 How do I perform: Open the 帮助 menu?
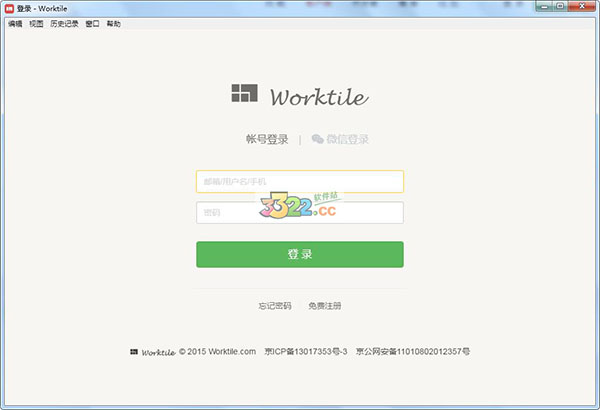[114, 24]
